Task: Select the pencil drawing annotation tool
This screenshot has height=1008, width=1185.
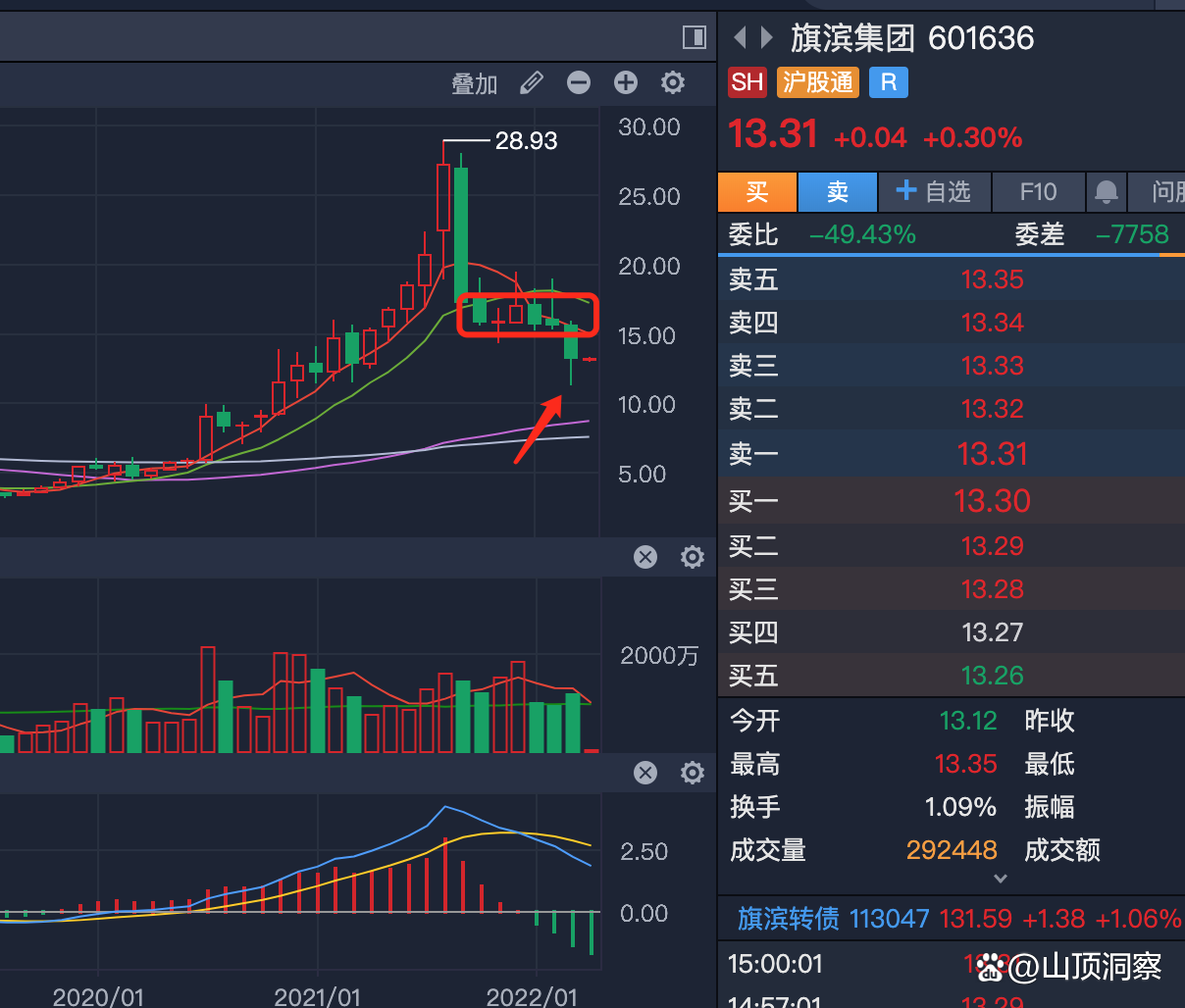Action: click(531, 82)
